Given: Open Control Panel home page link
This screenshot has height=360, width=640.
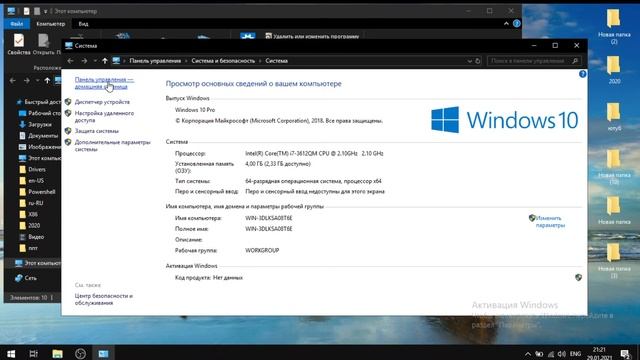Looking at the screenshot, I should 104,83.
